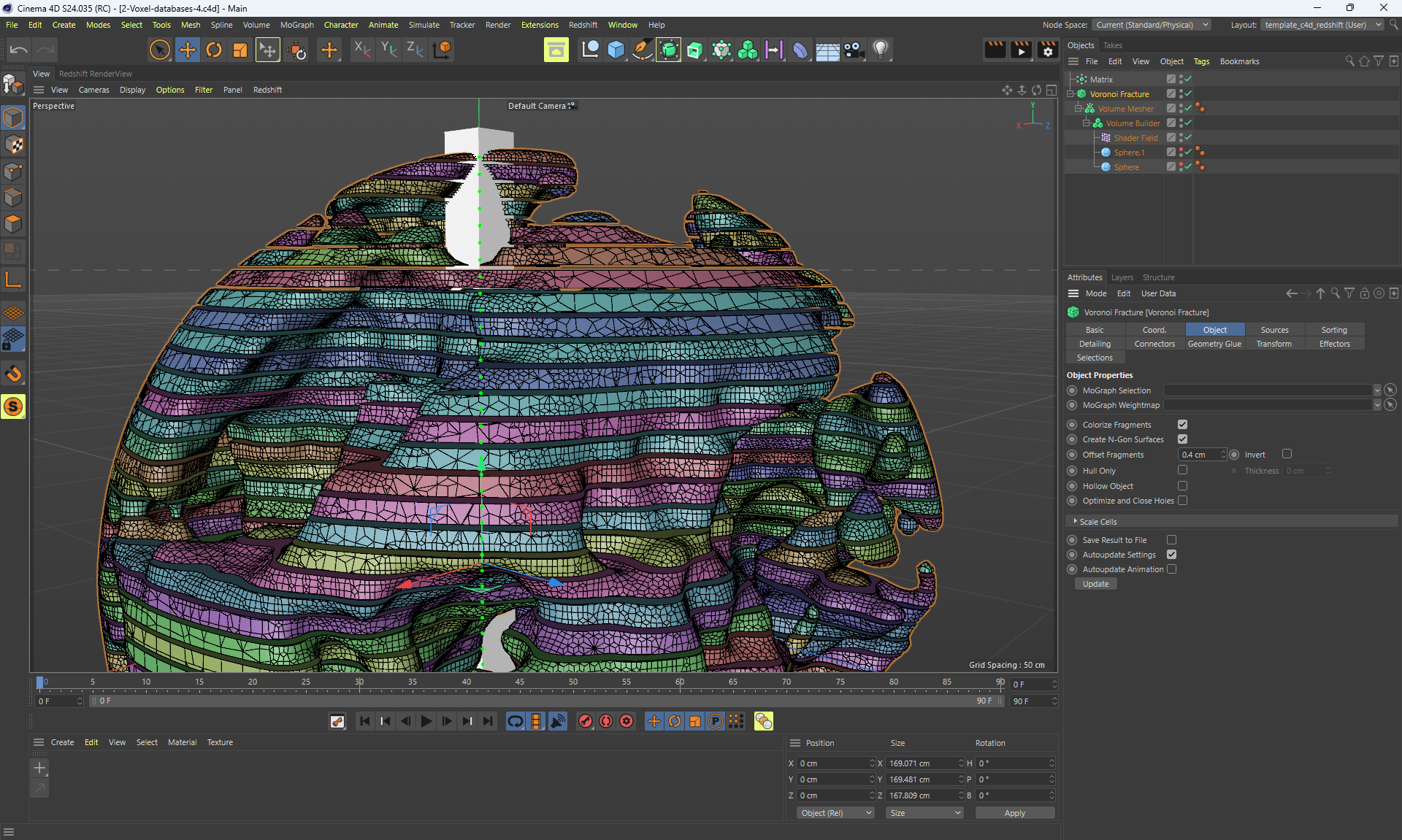Check the Hollow Object option
The width and height of the screenshot is (1402, 840).
1182,486
